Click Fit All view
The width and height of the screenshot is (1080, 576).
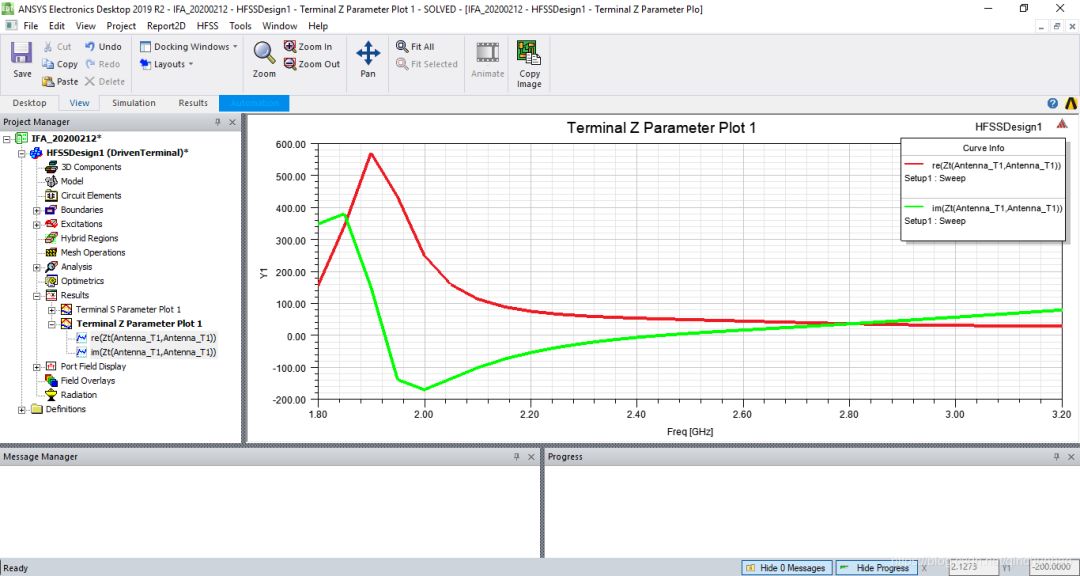coord(415,47)
